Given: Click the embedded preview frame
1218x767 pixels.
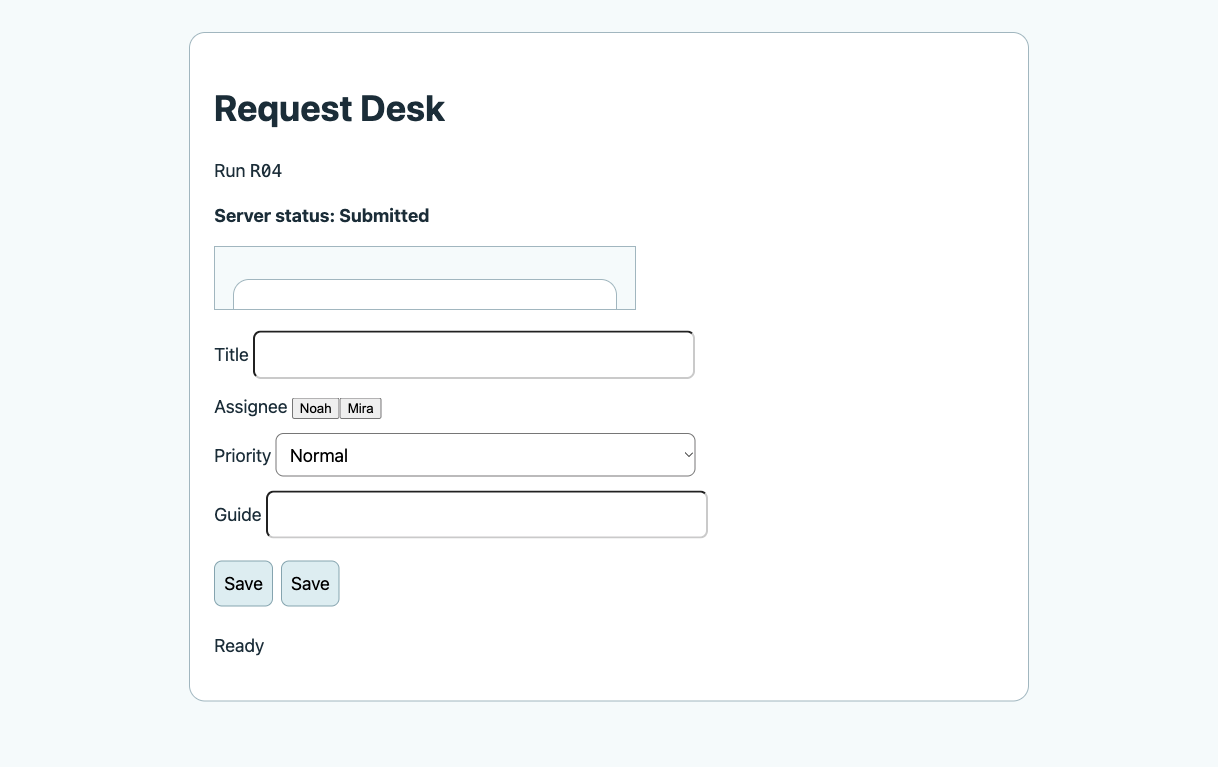Looking at the screenshot, I should tap(425, 278).
